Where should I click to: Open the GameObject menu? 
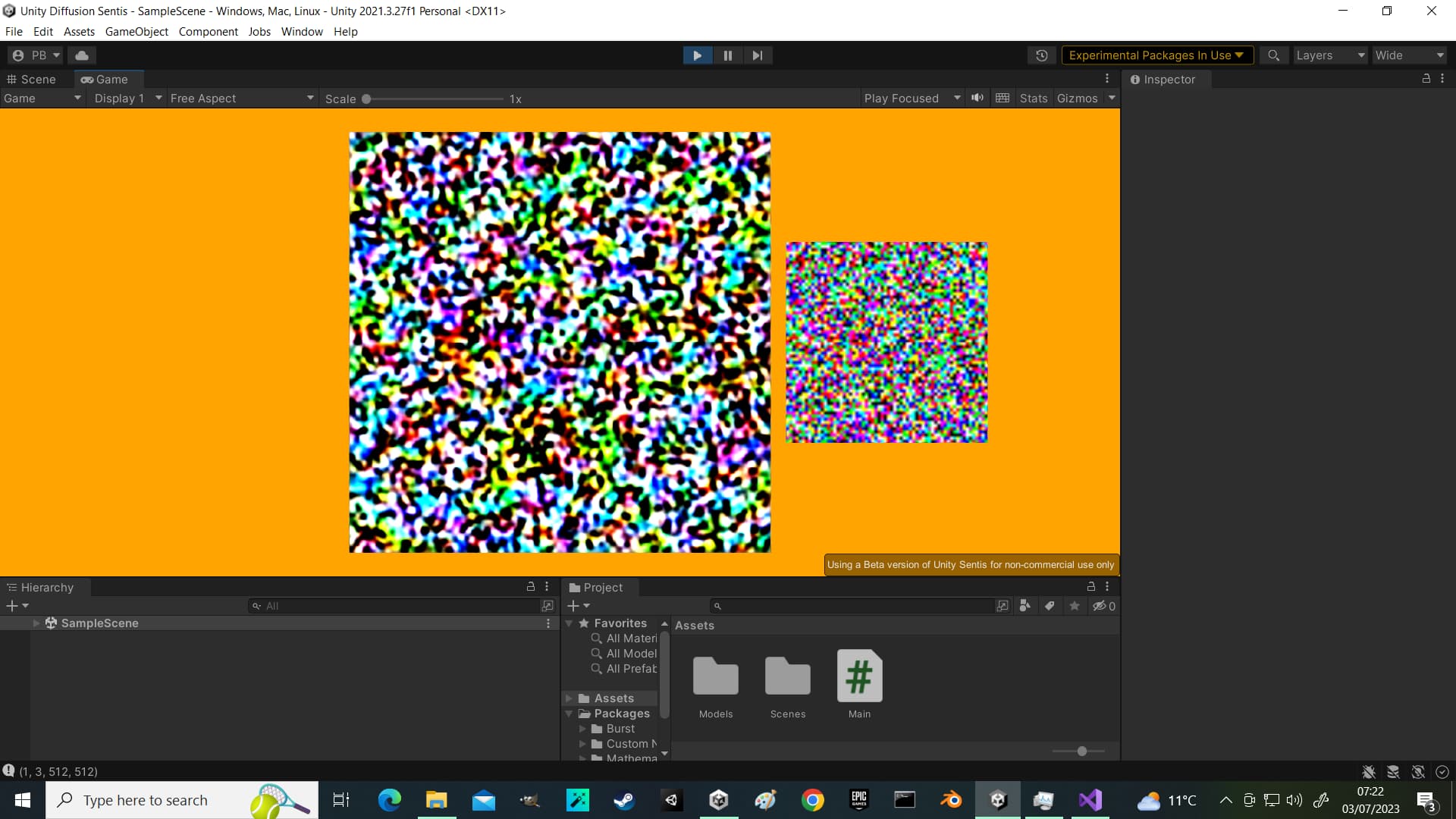pos(136,31)
